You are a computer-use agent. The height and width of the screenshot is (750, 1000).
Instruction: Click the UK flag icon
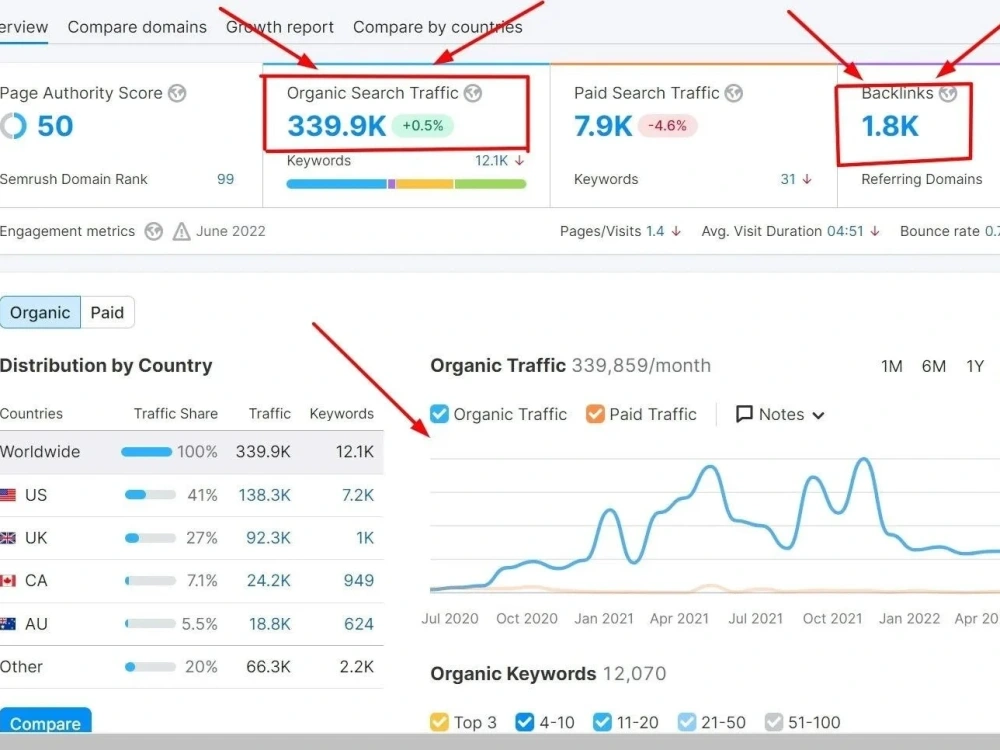[8, 538]
